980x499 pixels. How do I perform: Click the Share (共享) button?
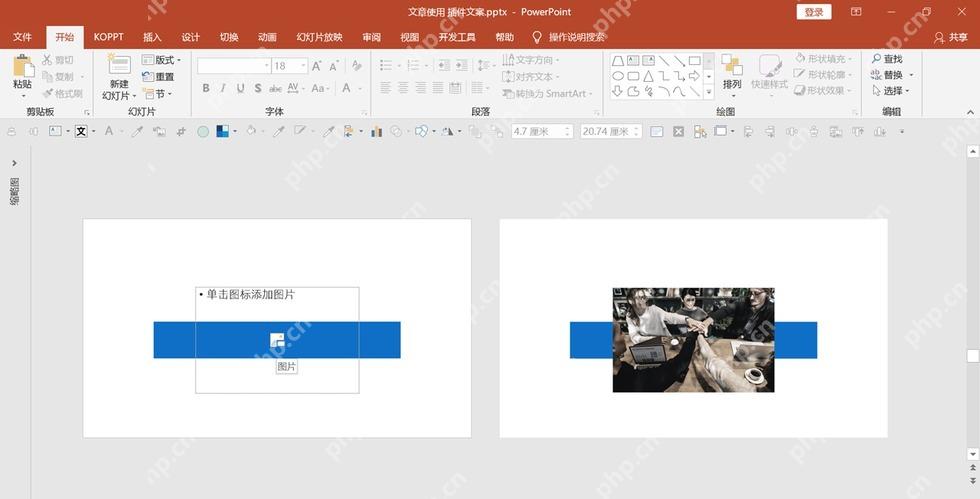point(951,38)
